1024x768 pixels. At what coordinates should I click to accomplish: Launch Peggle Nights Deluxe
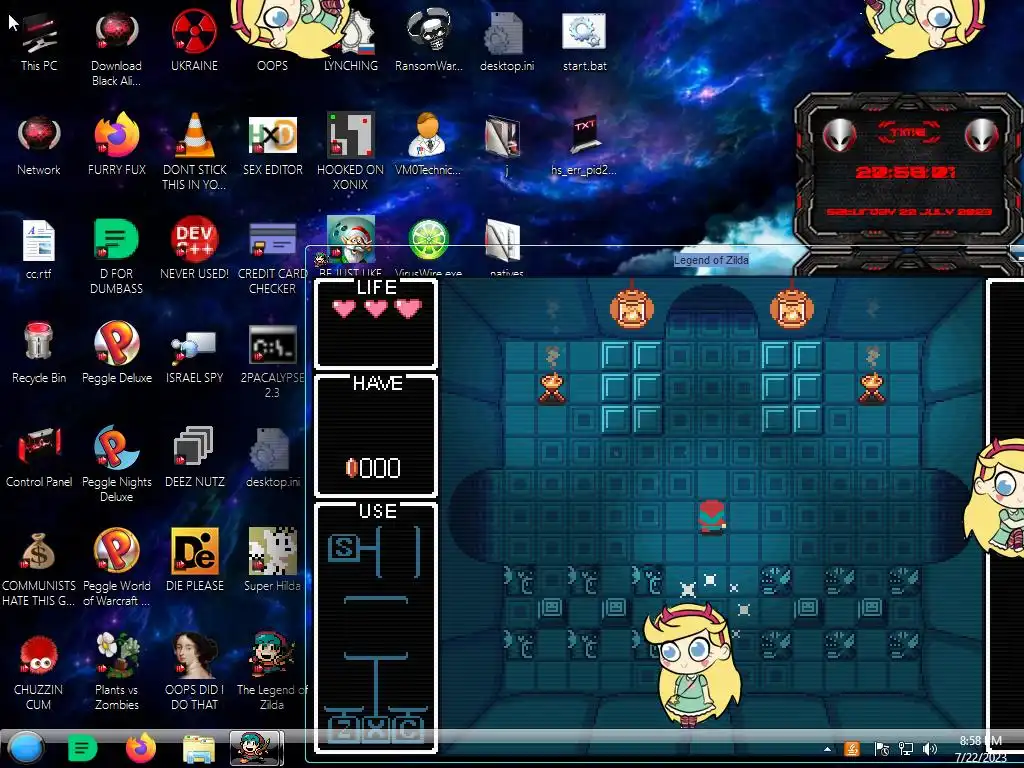coord(116,465)
